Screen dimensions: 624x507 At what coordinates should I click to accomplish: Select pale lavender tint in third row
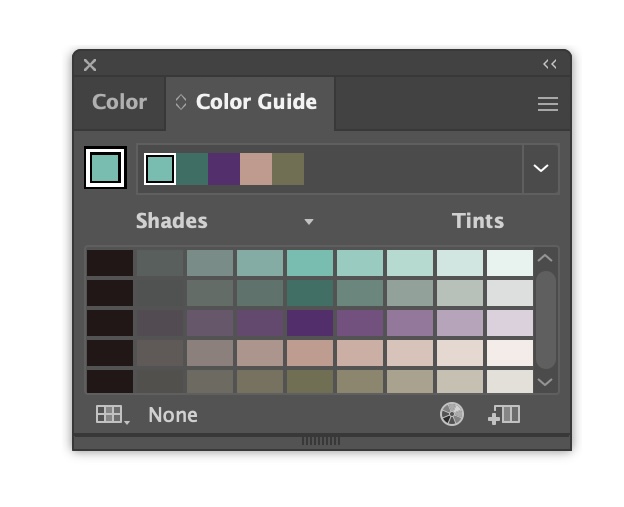coord(510,323)
